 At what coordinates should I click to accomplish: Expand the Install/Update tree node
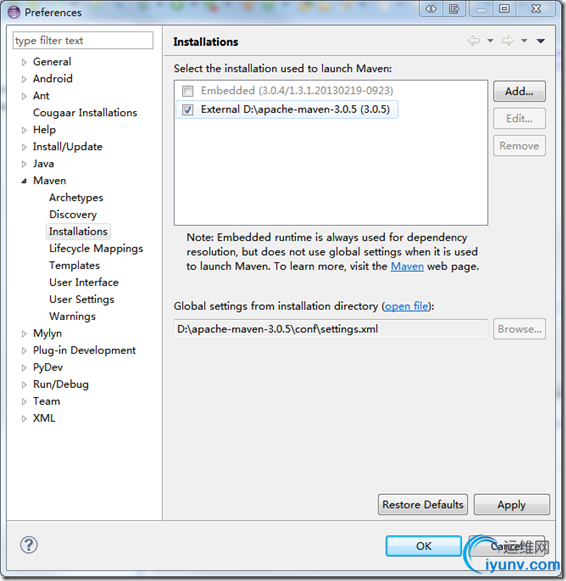[24, 147]
